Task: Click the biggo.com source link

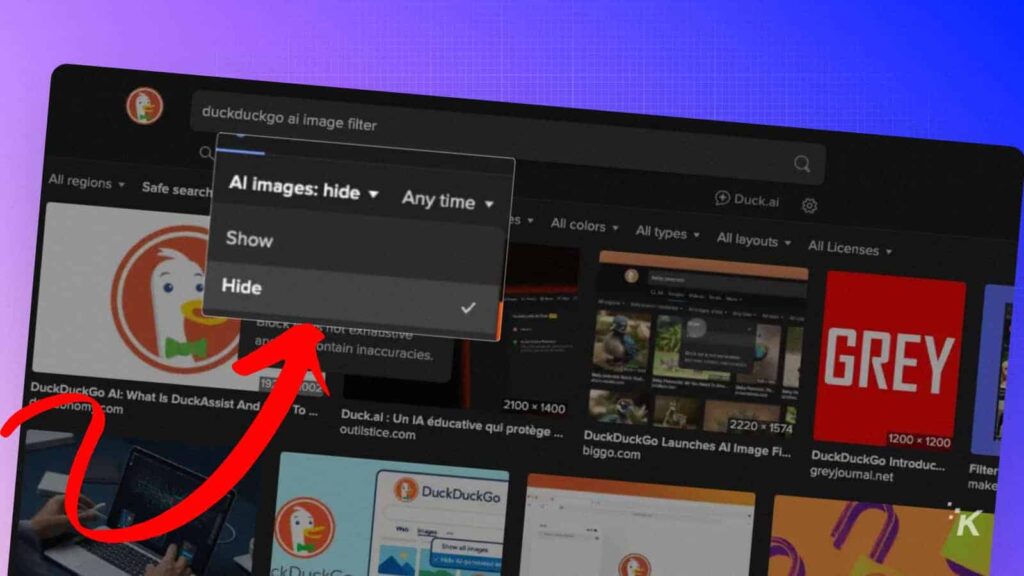Action: click(613, 452)
